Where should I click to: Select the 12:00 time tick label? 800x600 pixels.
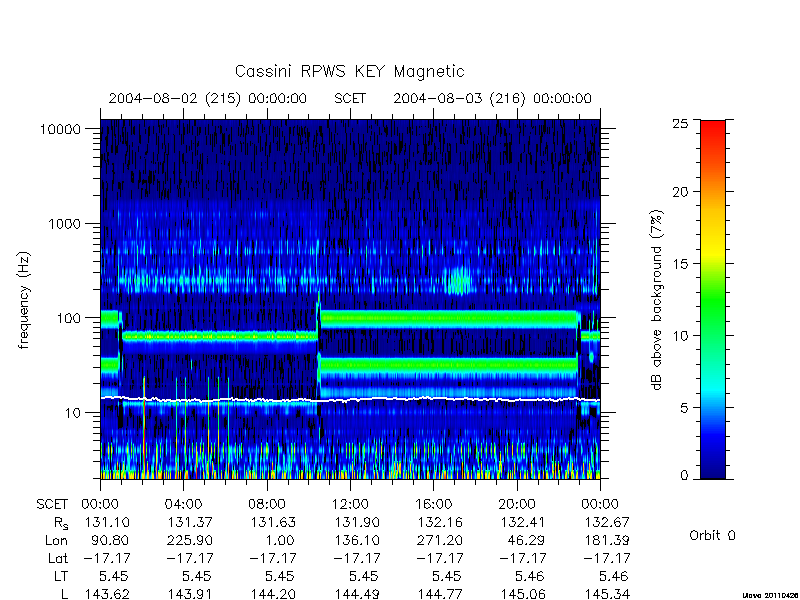coord(350,505)
